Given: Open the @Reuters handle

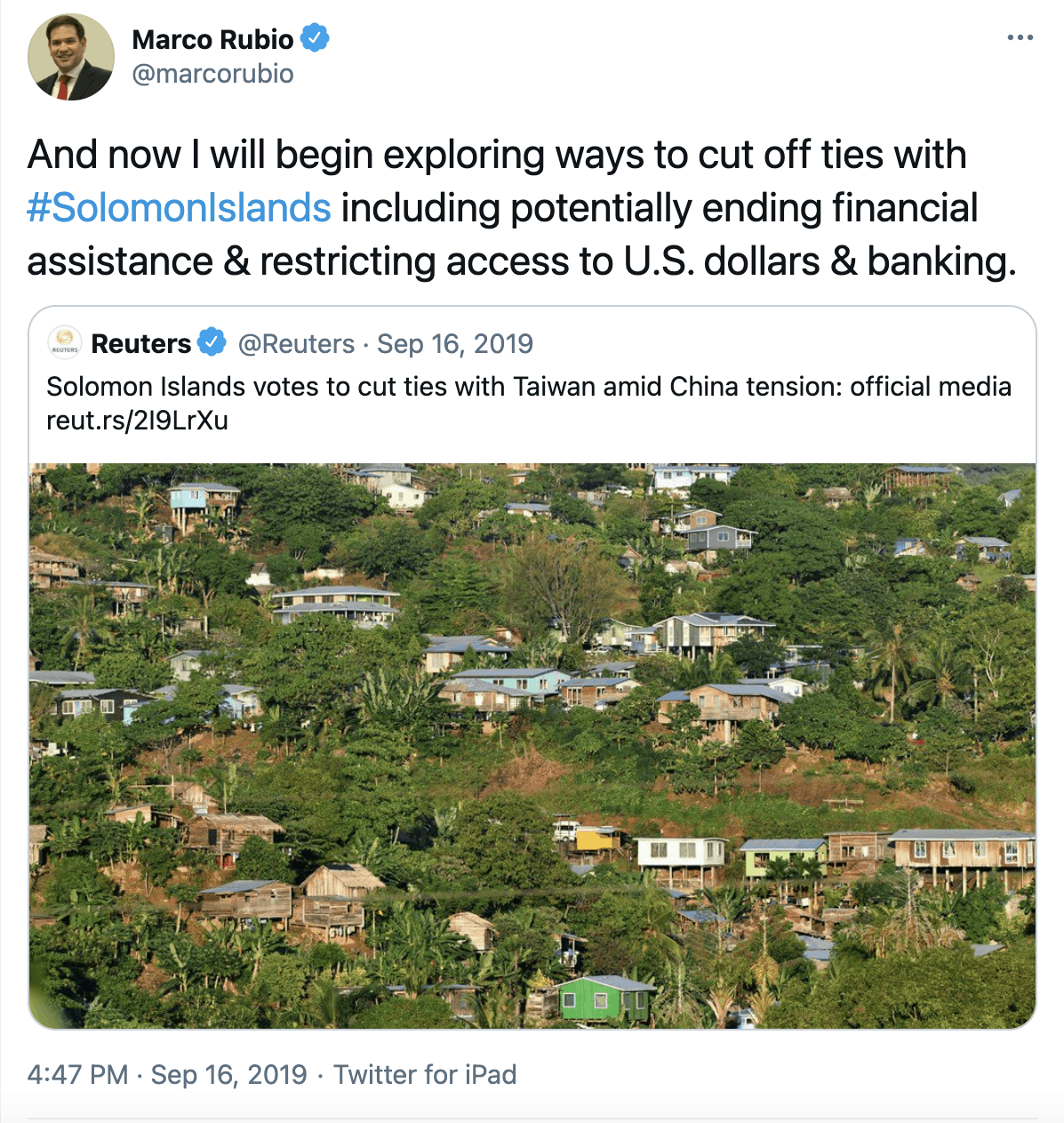Looking at the screenshot, I should click(x=296, y=343).
